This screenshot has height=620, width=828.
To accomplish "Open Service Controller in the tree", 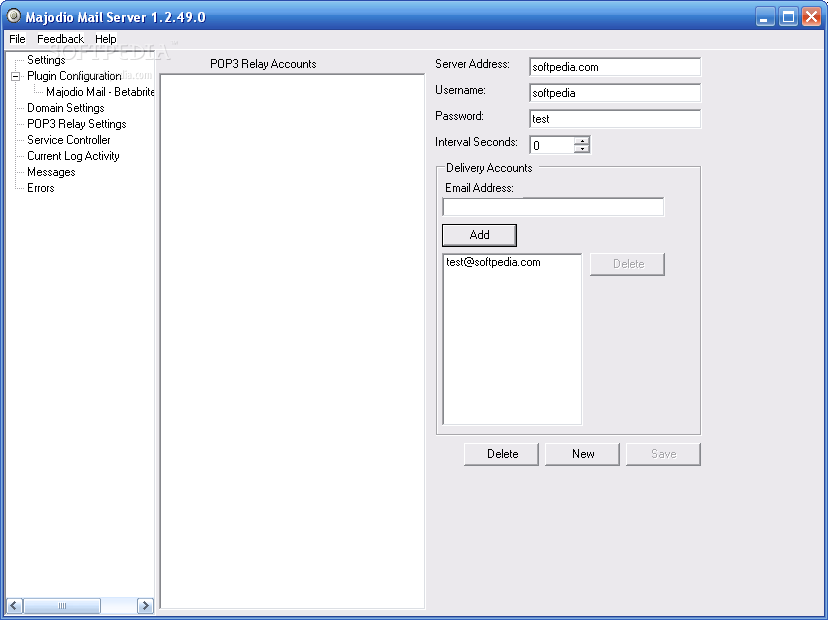I will click(69, 140).
